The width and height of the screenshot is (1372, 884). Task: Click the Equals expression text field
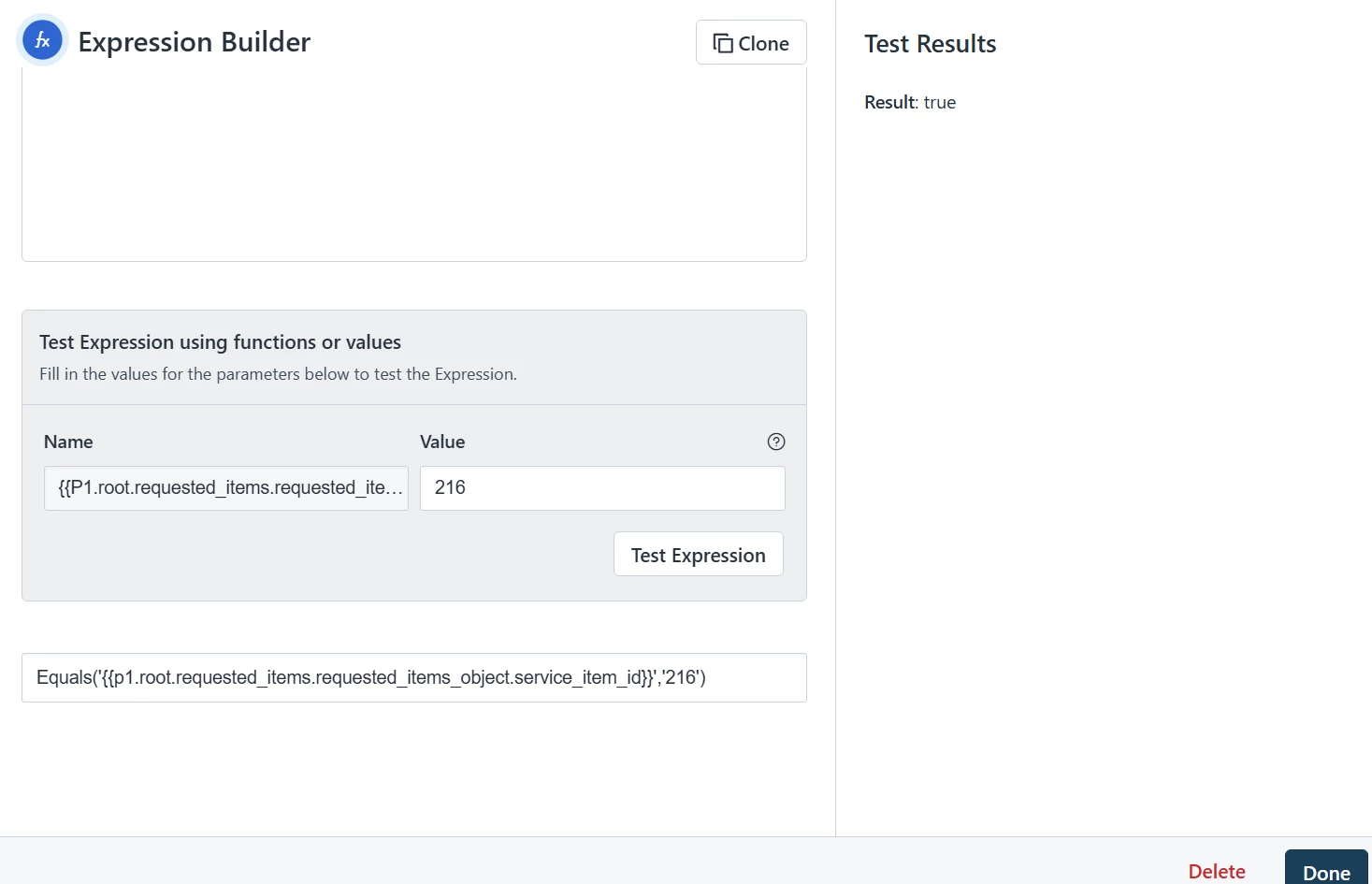(x=414, y=677)
